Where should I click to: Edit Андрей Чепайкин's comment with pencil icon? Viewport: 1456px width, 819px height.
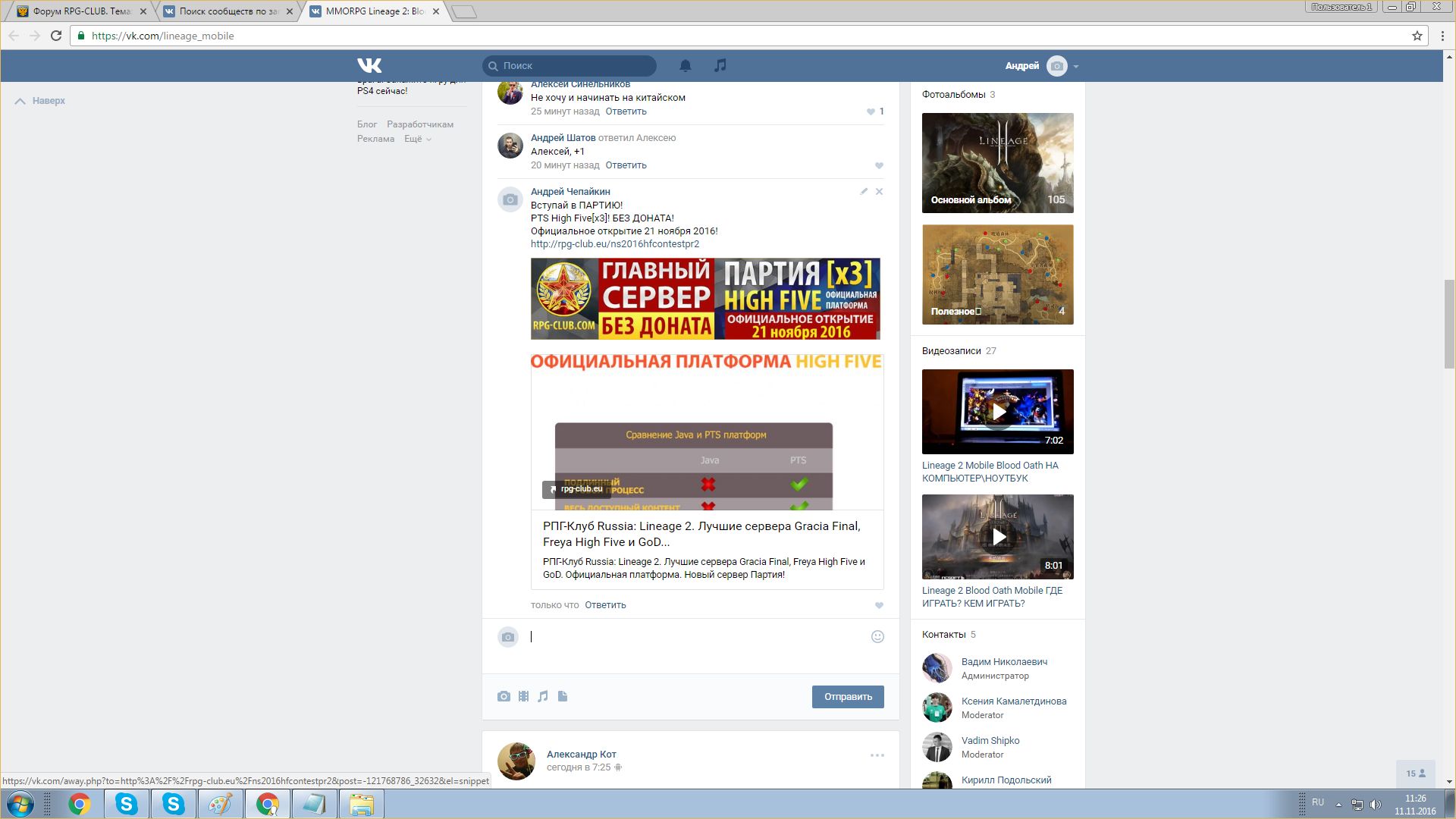864,192
